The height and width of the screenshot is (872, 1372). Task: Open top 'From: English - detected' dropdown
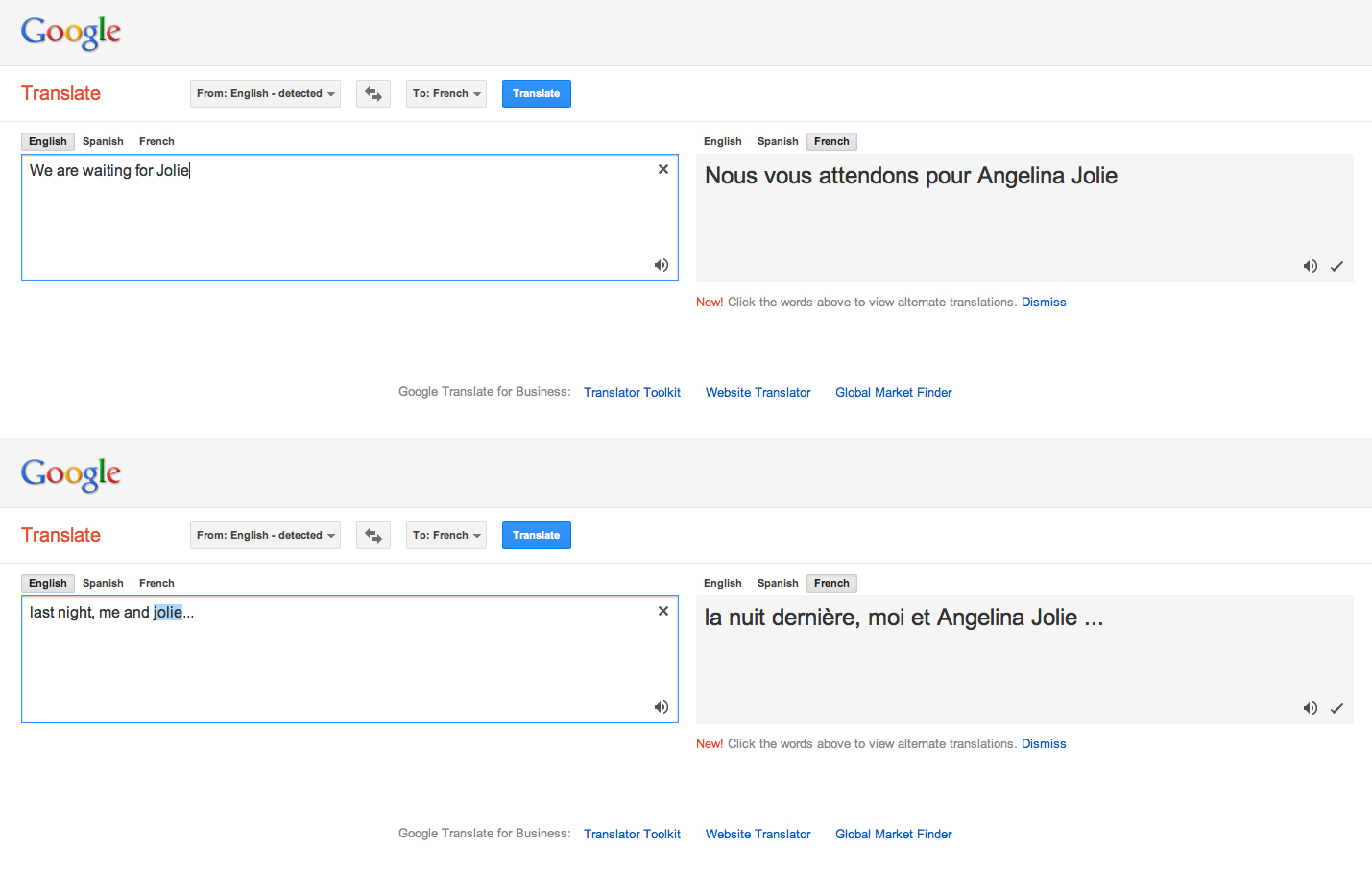265,94
